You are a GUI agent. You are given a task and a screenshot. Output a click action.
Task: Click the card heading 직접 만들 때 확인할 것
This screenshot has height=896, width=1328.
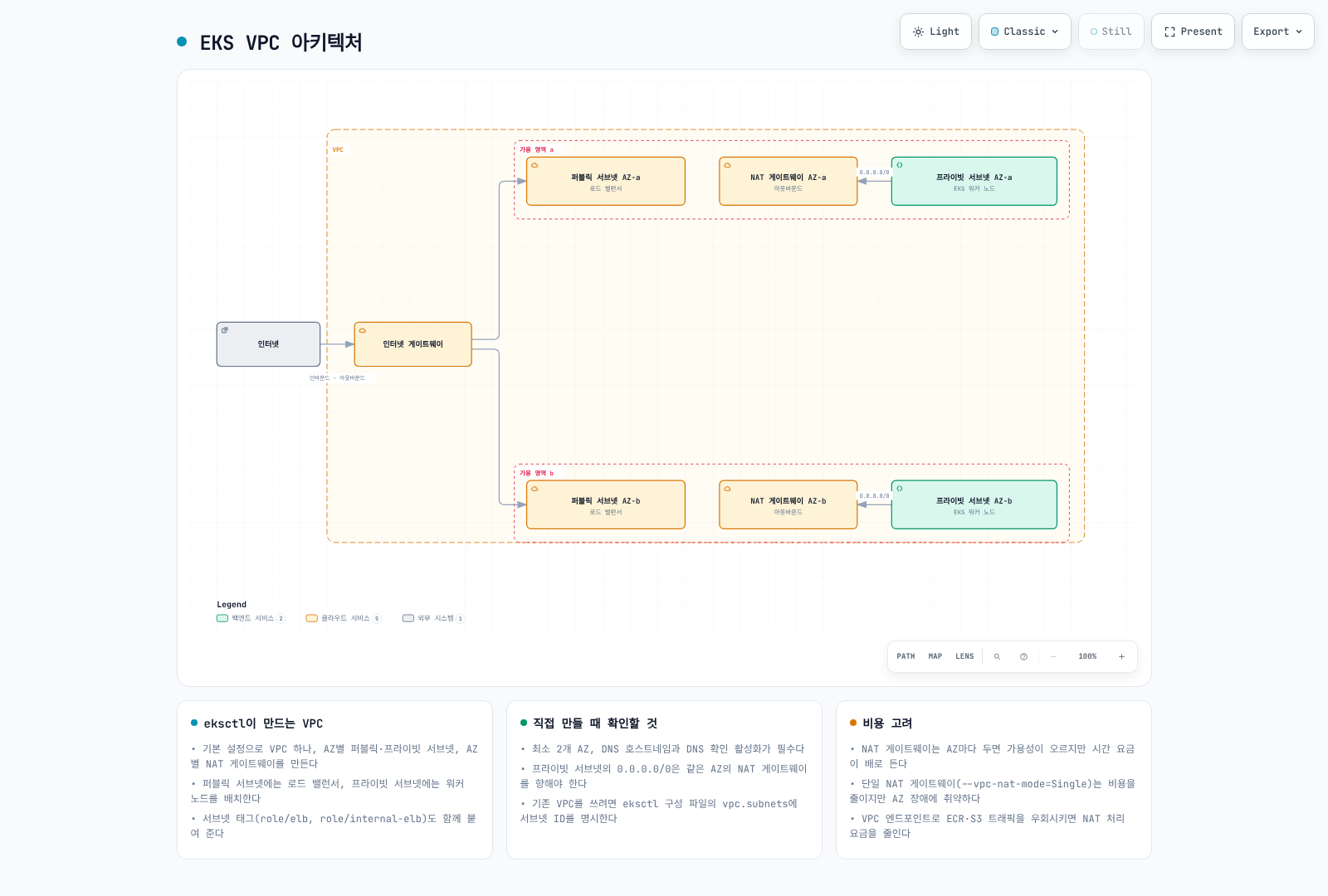595,723
